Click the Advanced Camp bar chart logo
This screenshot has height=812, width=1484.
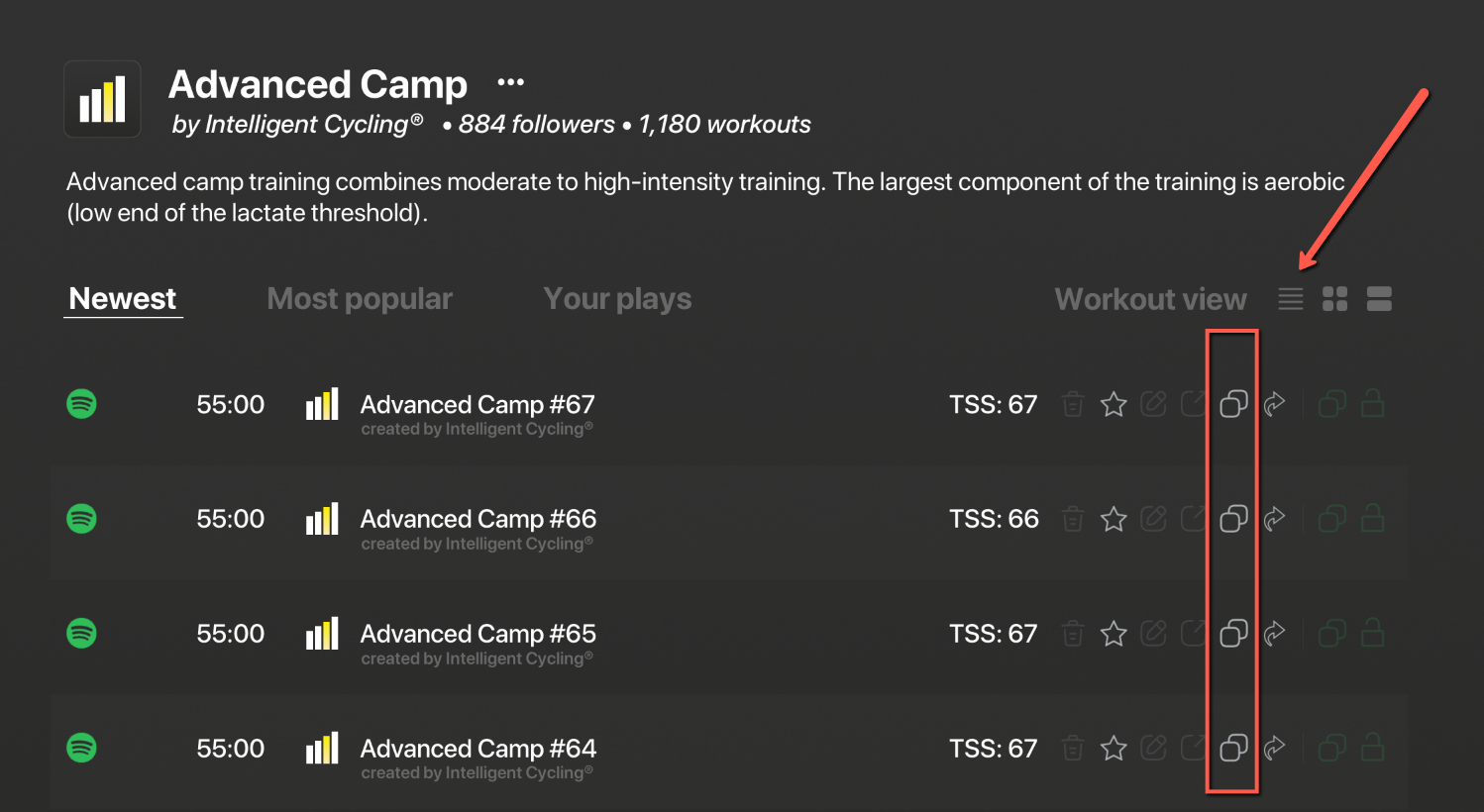(x=103, y=99)
